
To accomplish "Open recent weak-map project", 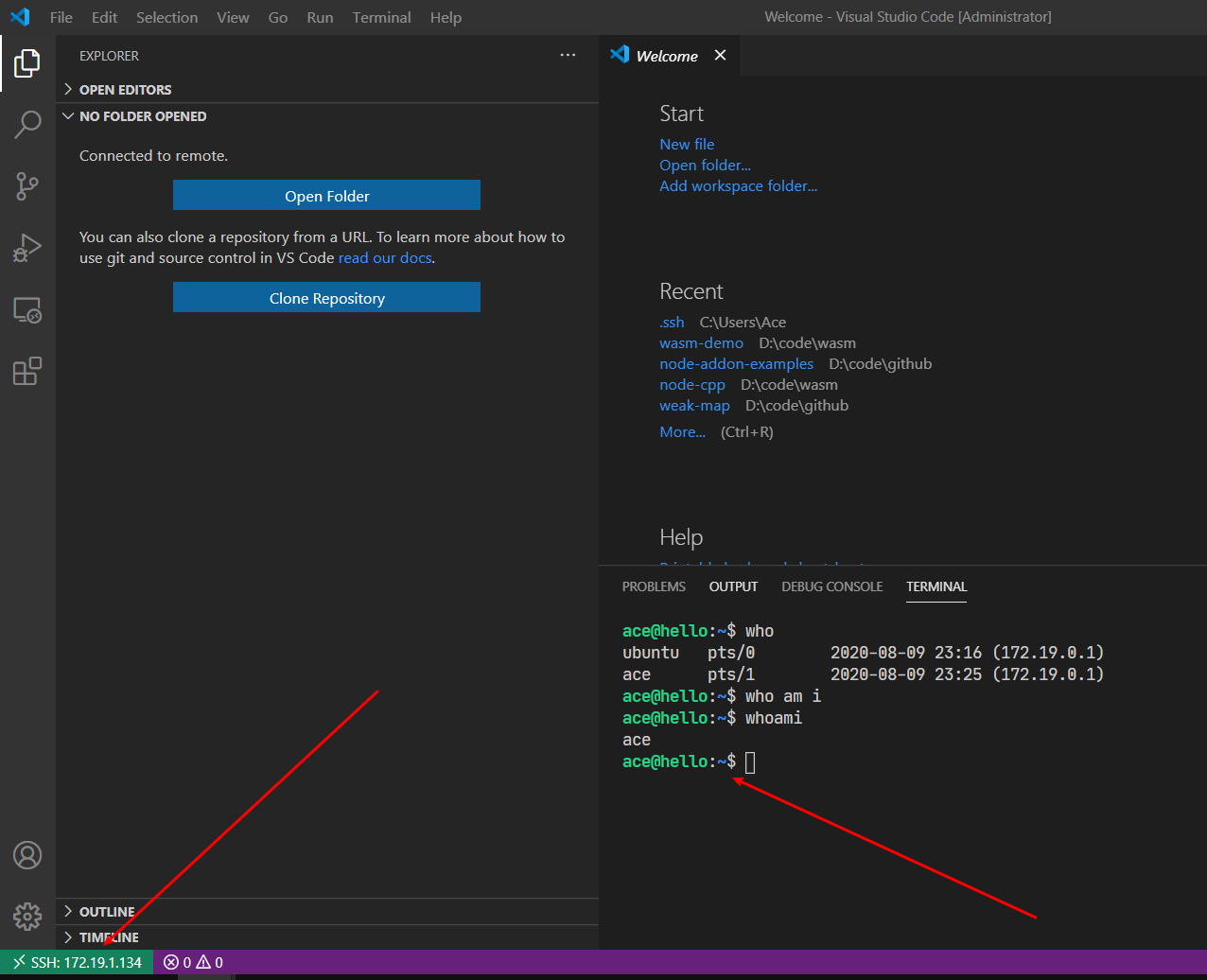I will point(694,405).
